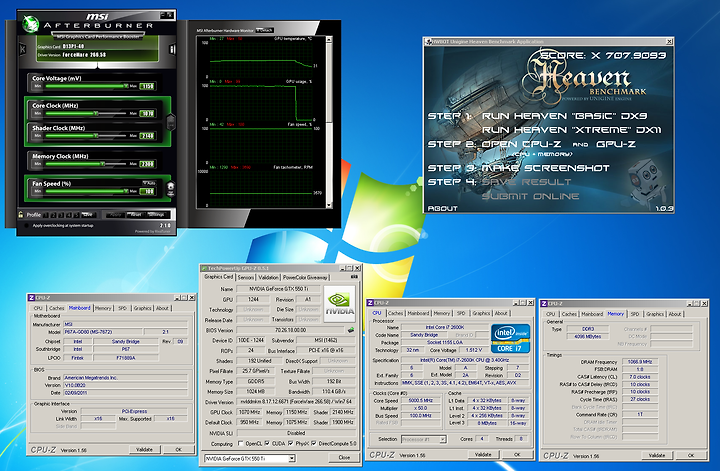Enable Apply overclocking at system startup
The width and height of the screenshot is (720, 471).
(26, 225)
